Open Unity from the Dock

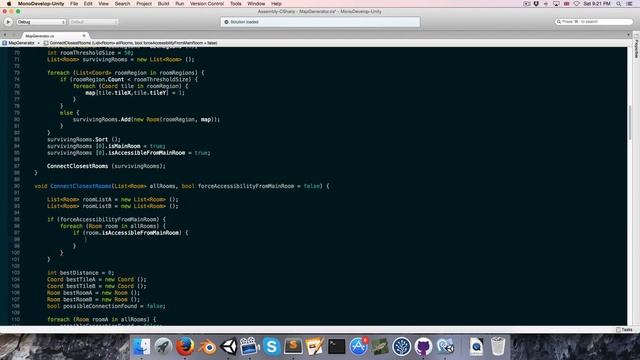pyautogui.click(x=229, y=347)
